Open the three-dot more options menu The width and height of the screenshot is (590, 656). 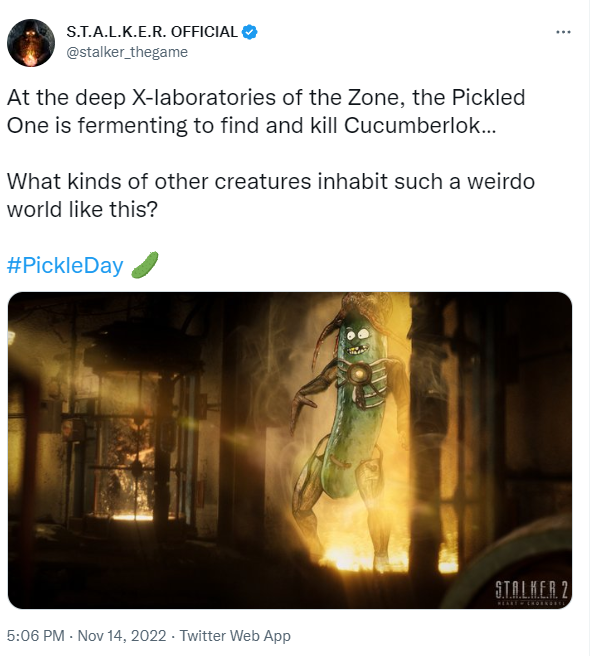563,32
